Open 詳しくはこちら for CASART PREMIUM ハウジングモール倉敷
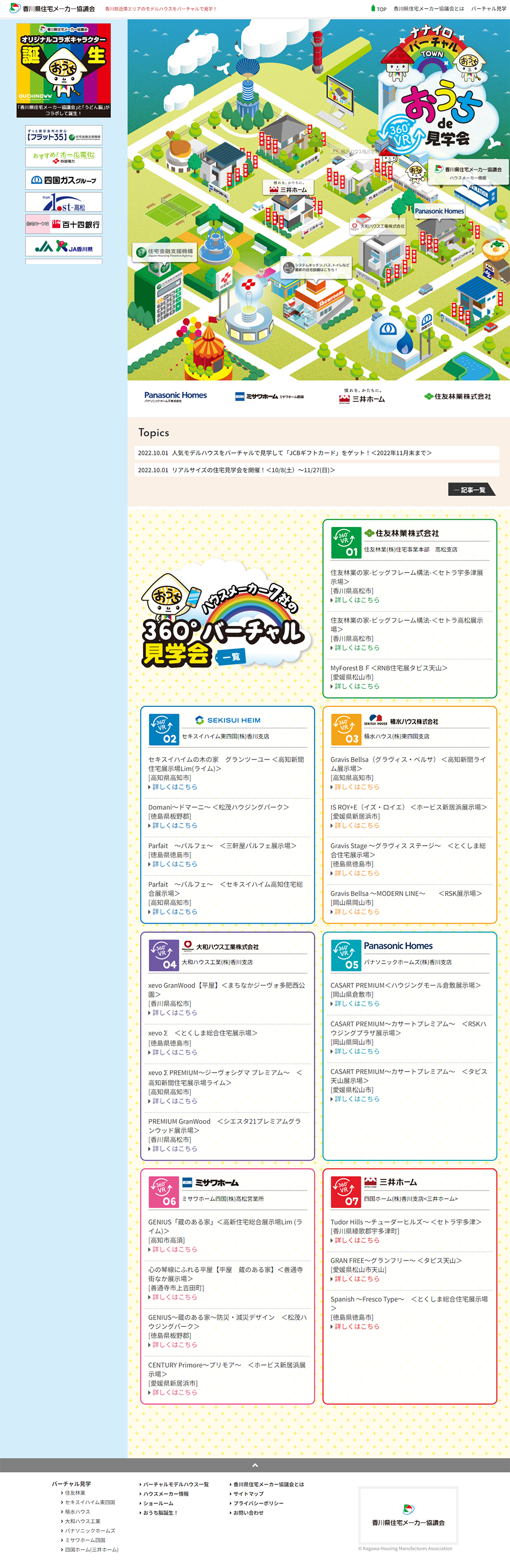 [x=356, y=1004]
